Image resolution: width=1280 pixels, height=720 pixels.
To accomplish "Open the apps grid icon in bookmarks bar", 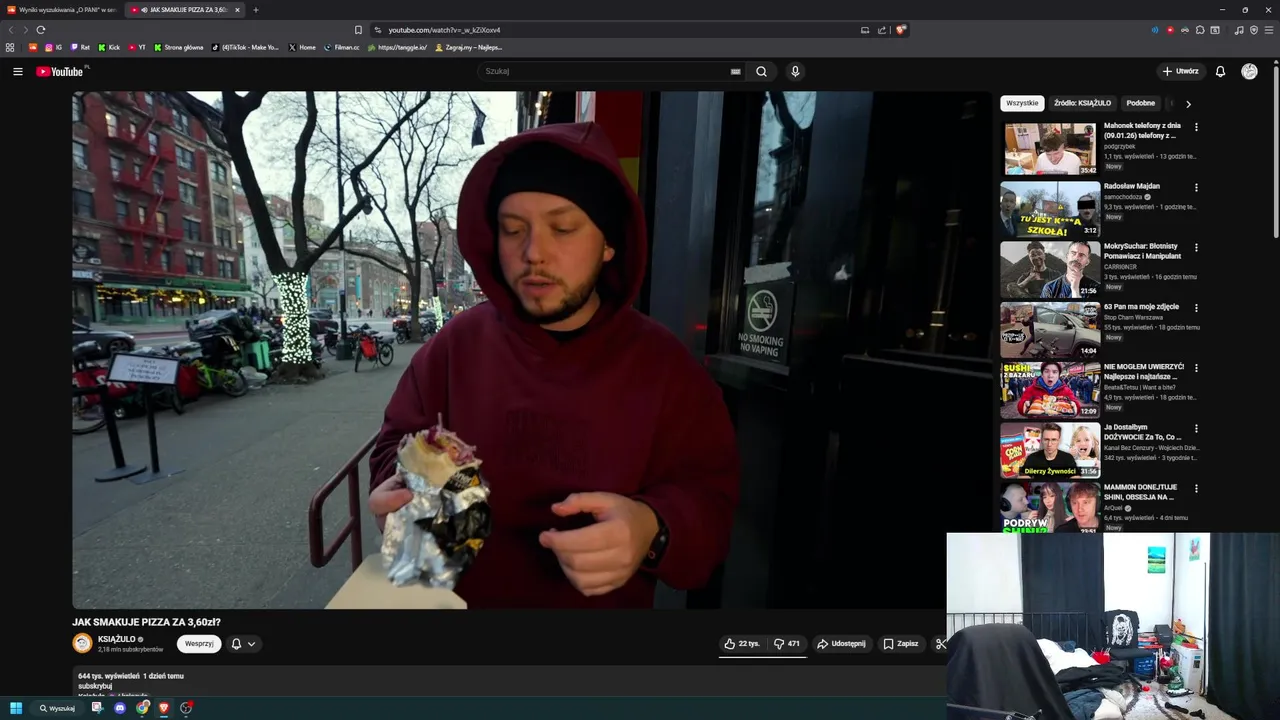I will 10,47.
